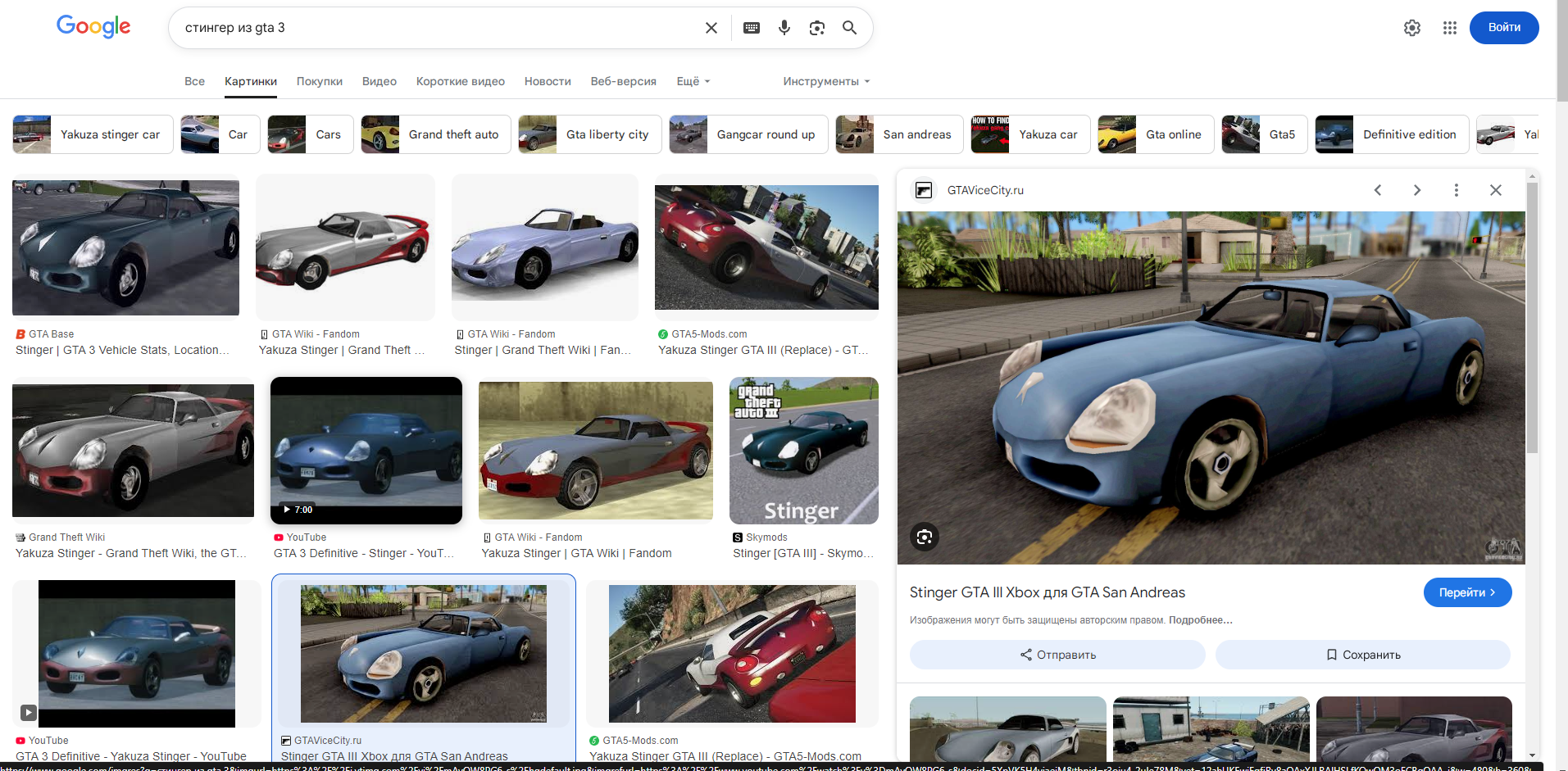This screenshot has height=771, width=1568.
Task: Open the three-dot menu in preview panel
Action: [1456, 190]
